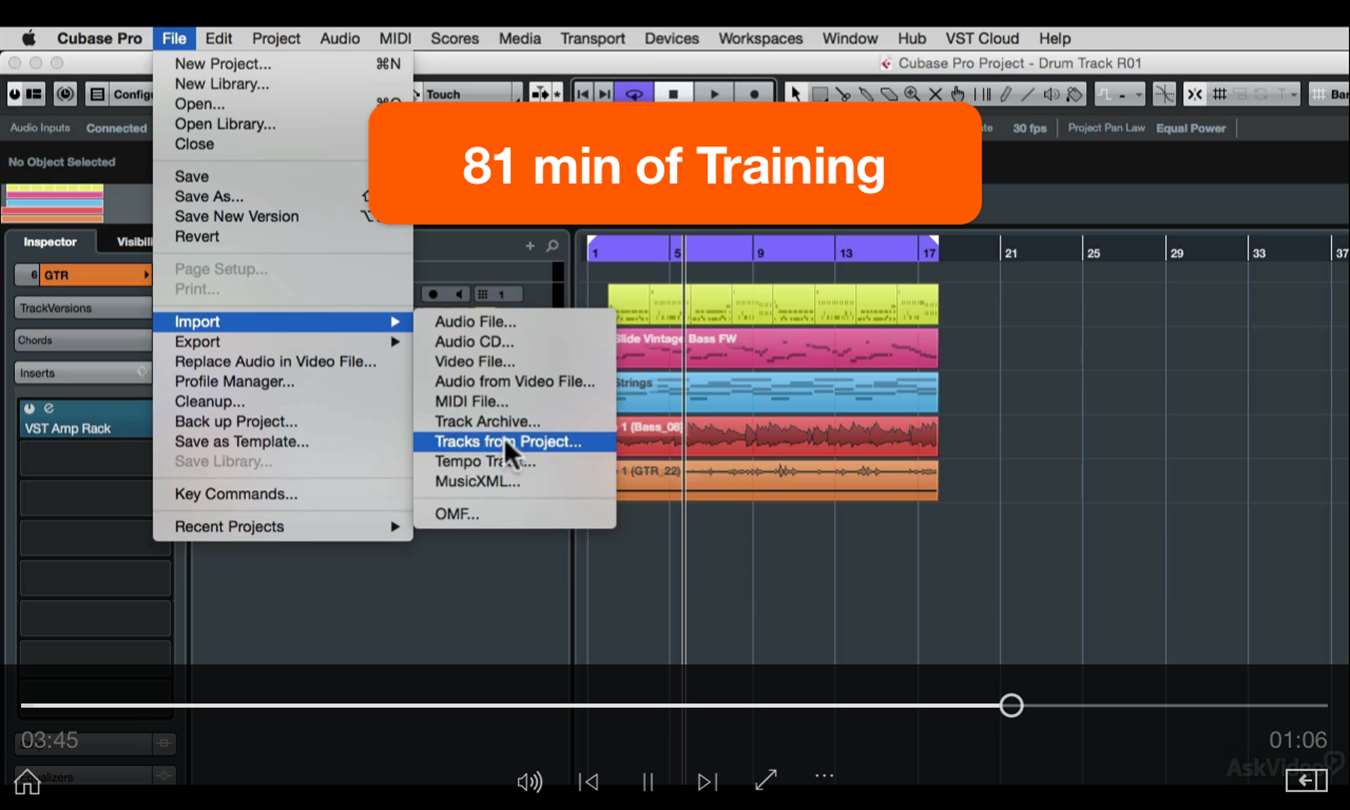
Task: Open the video player more options ellipsis
Action: [x=824, y=775]
